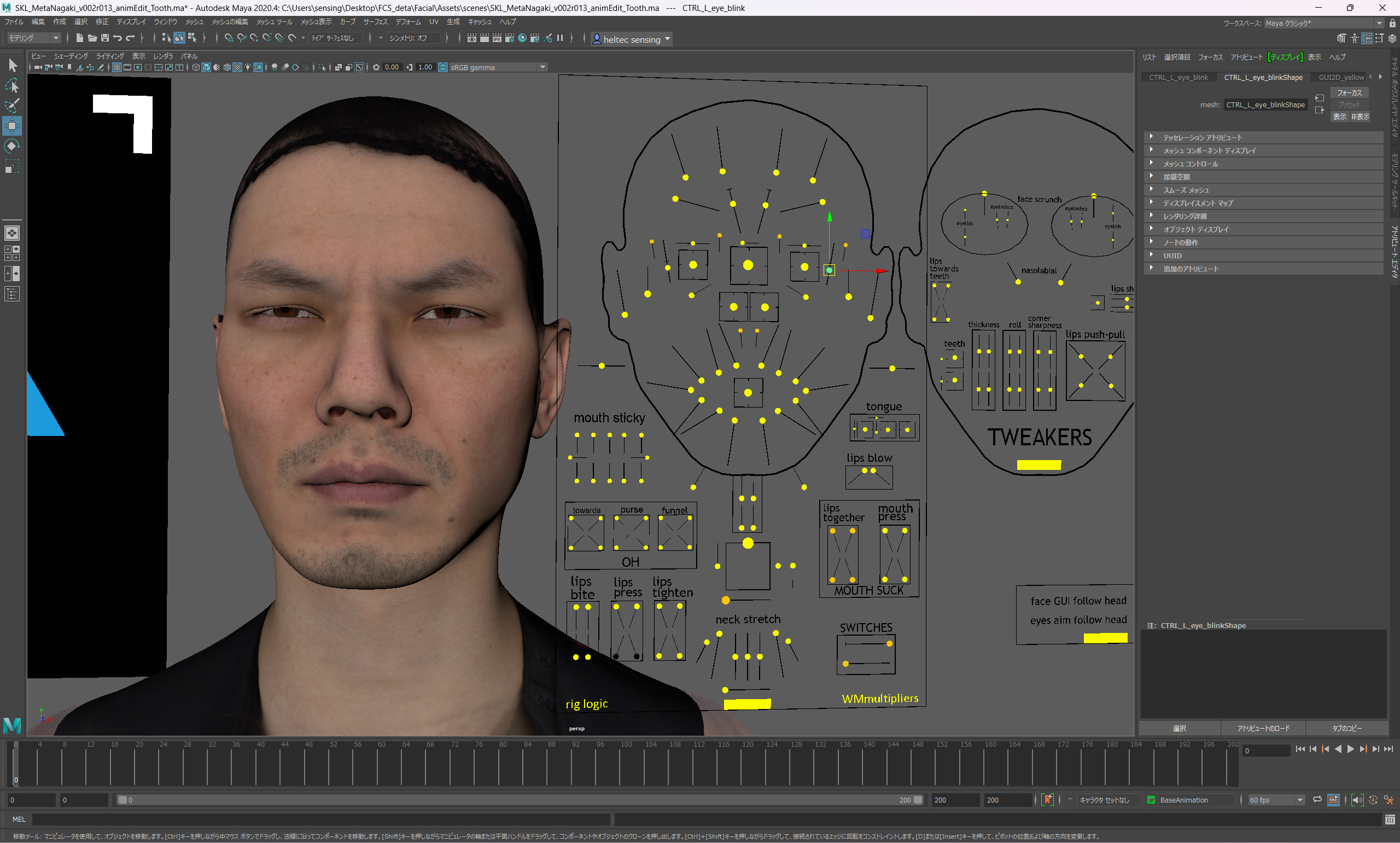Select the Move tool in toolbox
The height and width of the screenshot is (843, 1400).
click(12, 125)
